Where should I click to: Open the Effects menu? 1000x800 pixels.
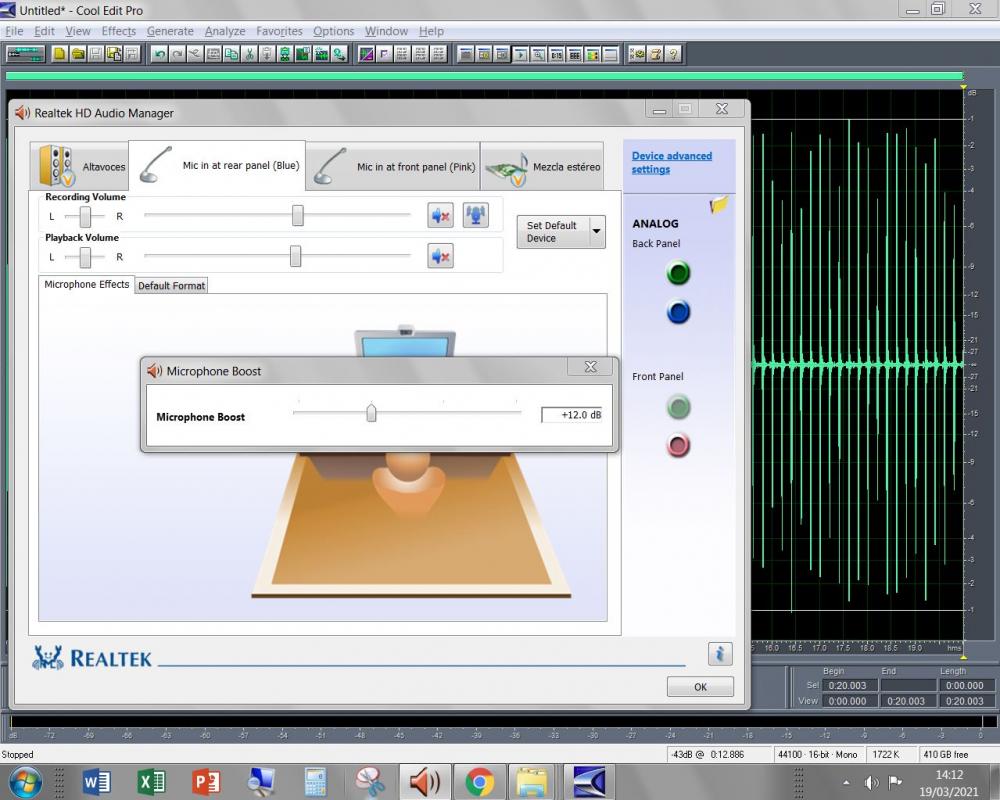119,31
